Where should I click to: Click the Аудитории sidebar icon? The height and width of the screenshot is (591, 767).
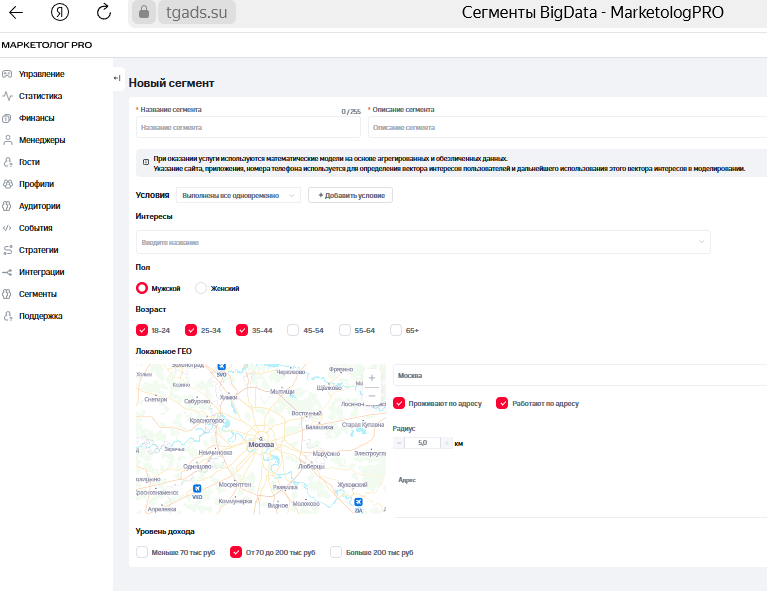8,206
